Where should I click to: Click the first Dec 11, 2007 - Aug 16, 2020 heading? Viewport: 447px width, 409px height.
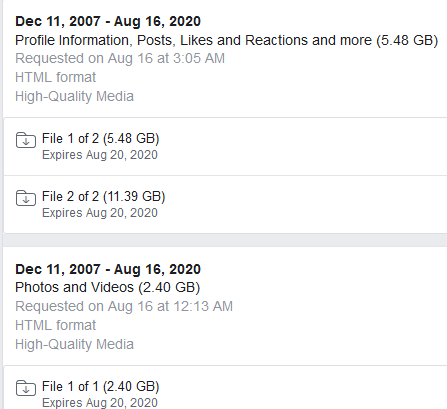pos(108,21)
